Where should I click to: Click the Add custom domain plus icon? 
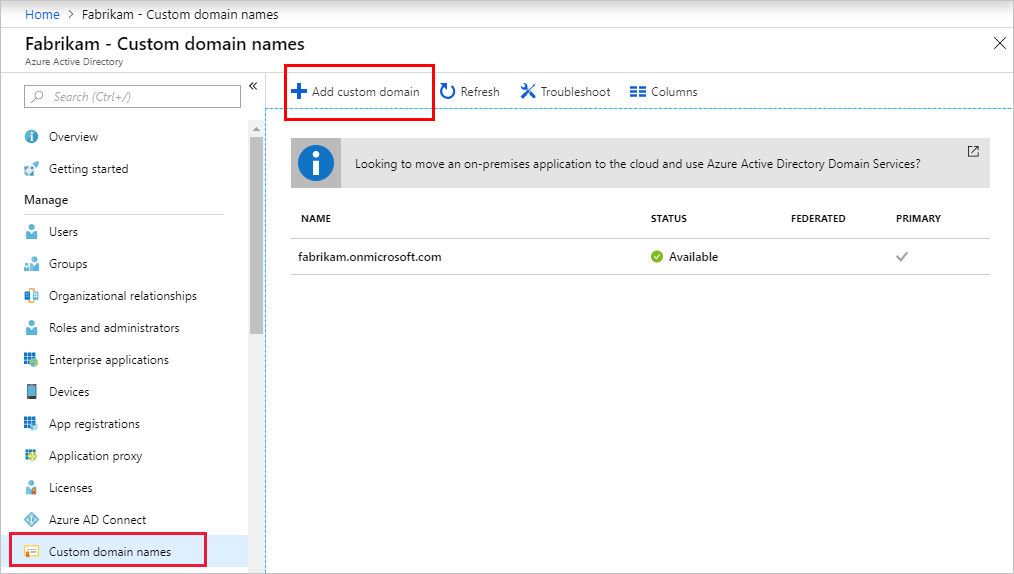click(298, 92)
